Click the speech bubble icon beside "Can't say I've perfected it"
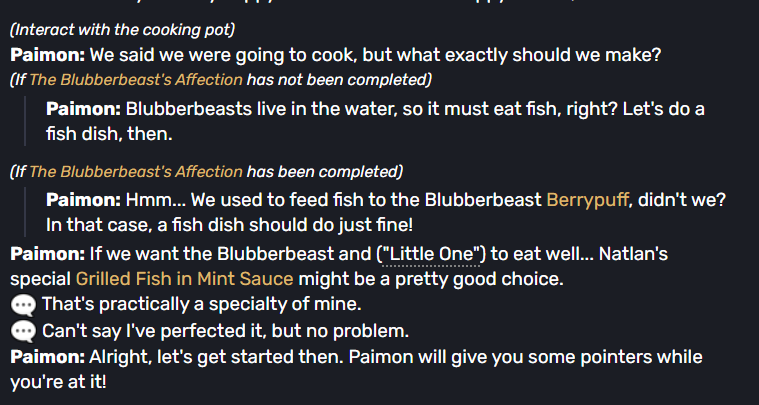Viewport: 759px width, 405px height. point(23,332)
